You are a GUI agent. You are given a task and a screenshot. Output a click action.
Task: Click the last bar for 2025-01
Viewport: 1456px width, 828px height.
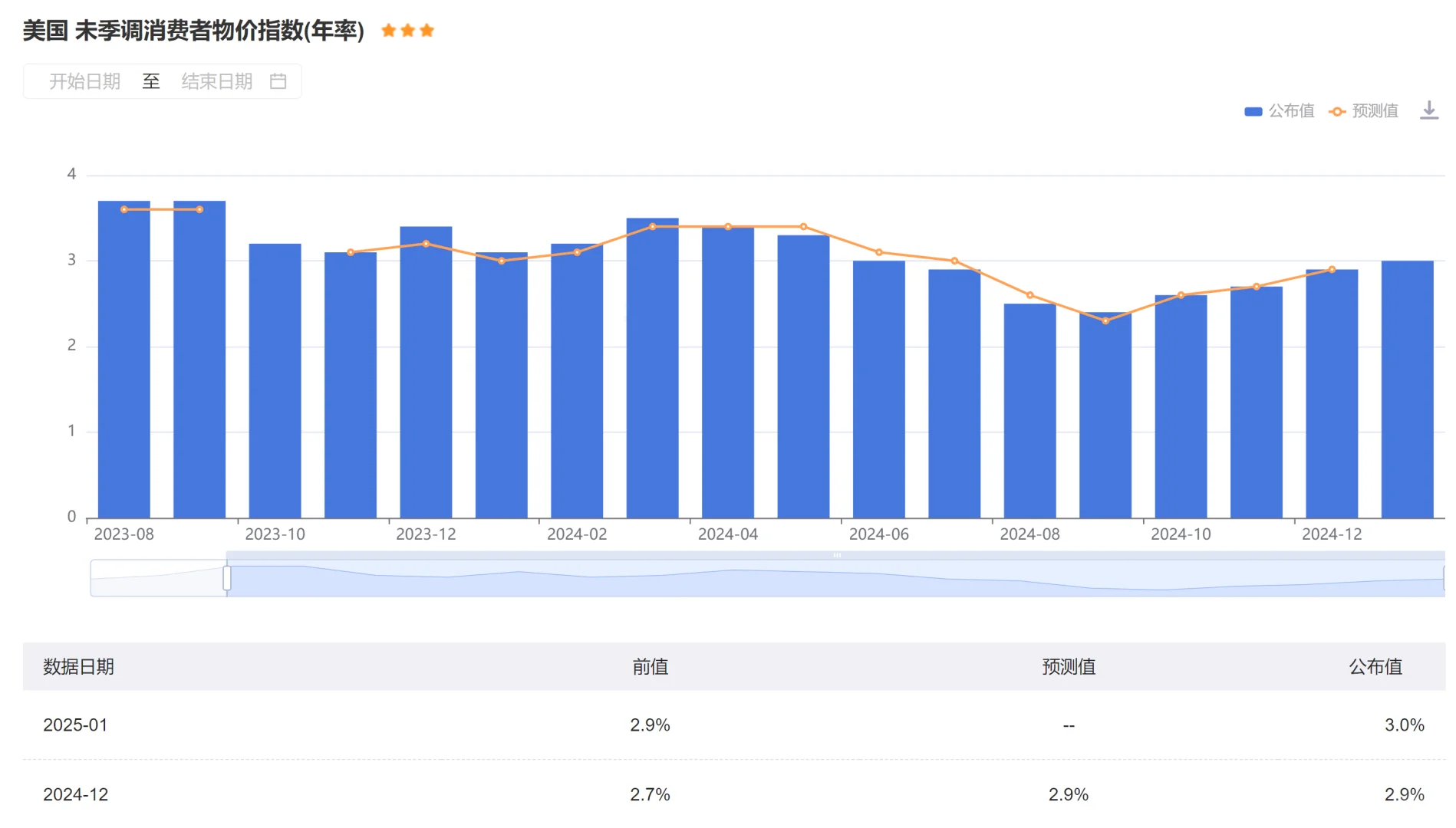coord(1408,389)
